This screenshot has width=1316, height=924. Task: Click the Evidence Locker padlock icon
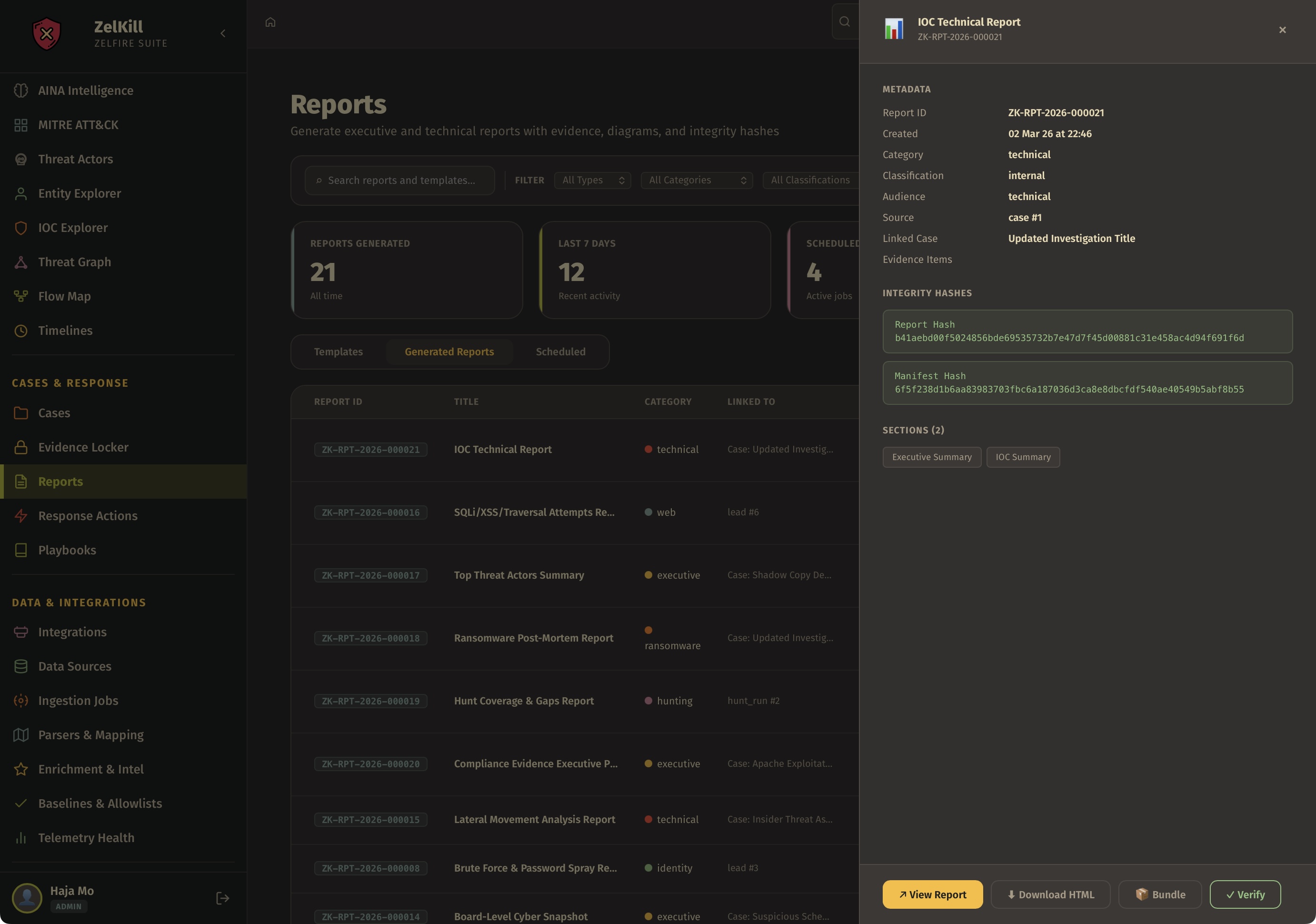tap(20, 447)
